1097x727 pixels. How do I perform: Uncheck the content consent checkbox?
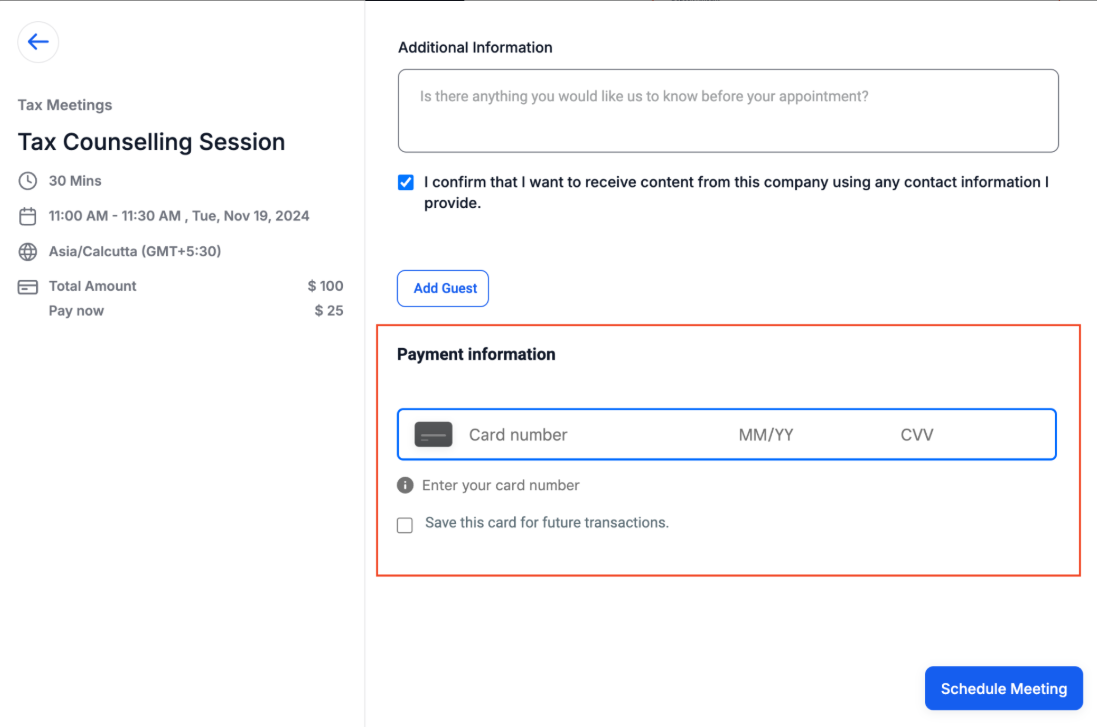pyautogui.click(x=405, y=182)
